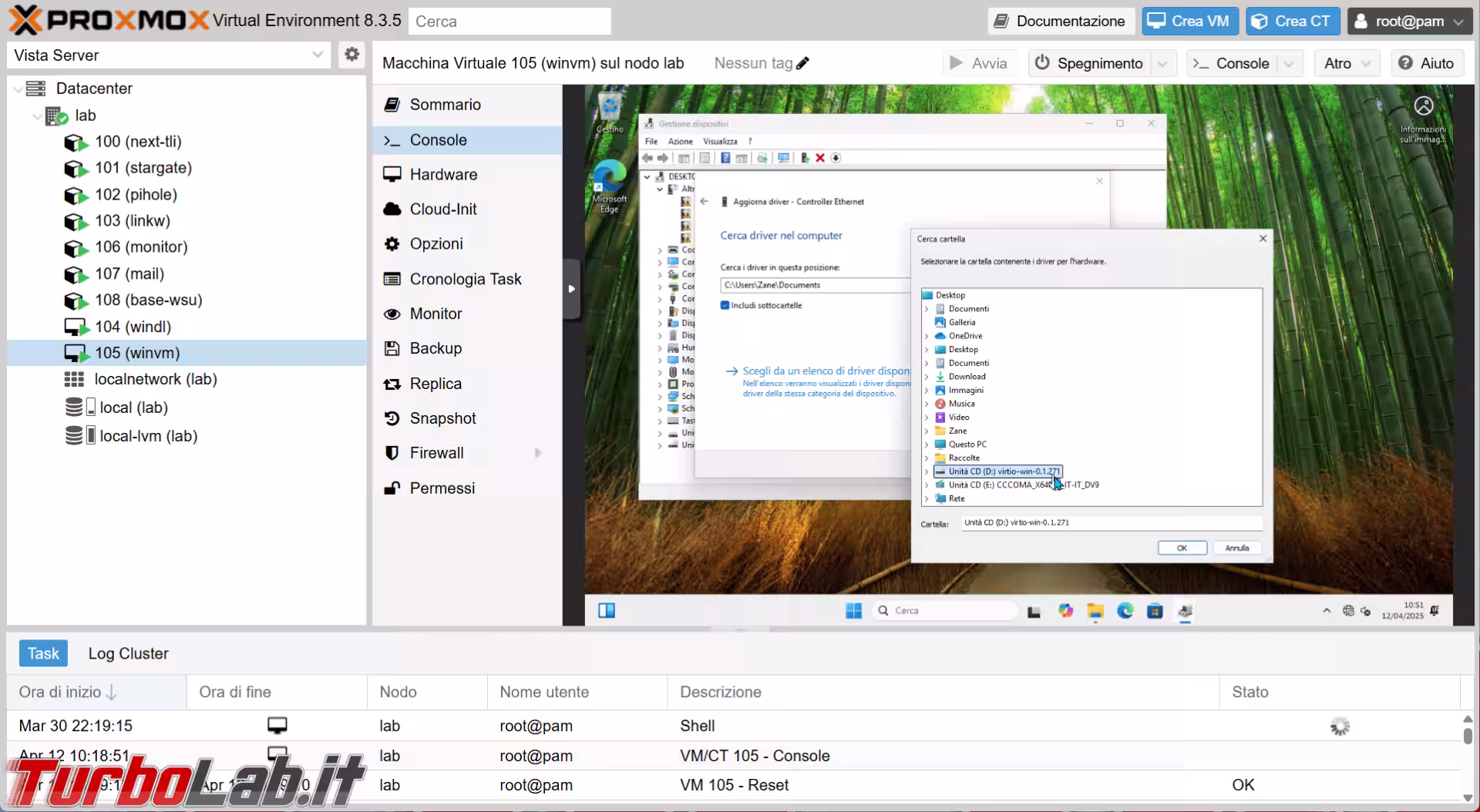Expand the Spegnimento dropdown arrow
Screen dimensions: 1480x812
click(x=1163, y=63)
